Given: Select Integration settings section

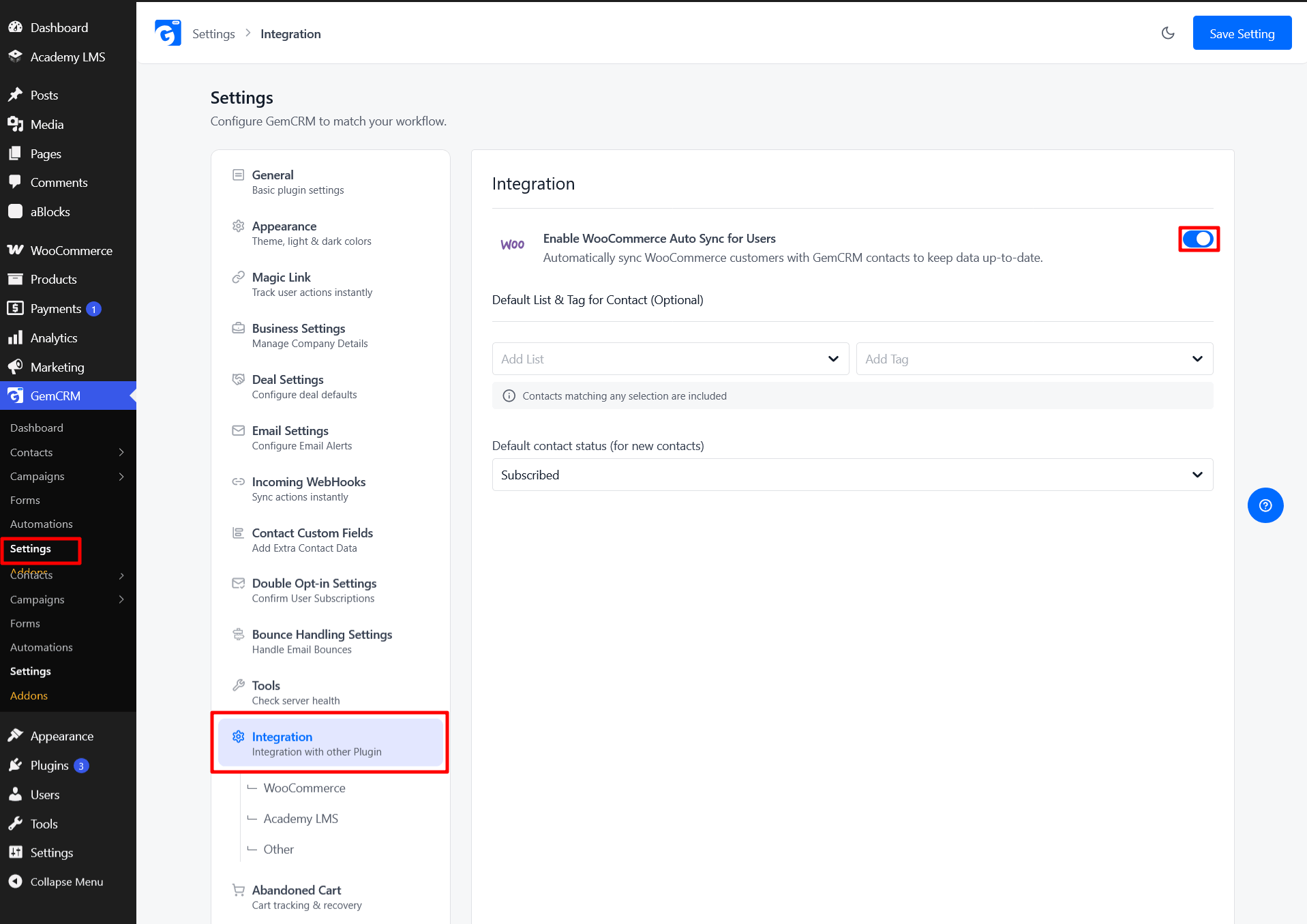Looking at the screenshot, I should [331, 743].
